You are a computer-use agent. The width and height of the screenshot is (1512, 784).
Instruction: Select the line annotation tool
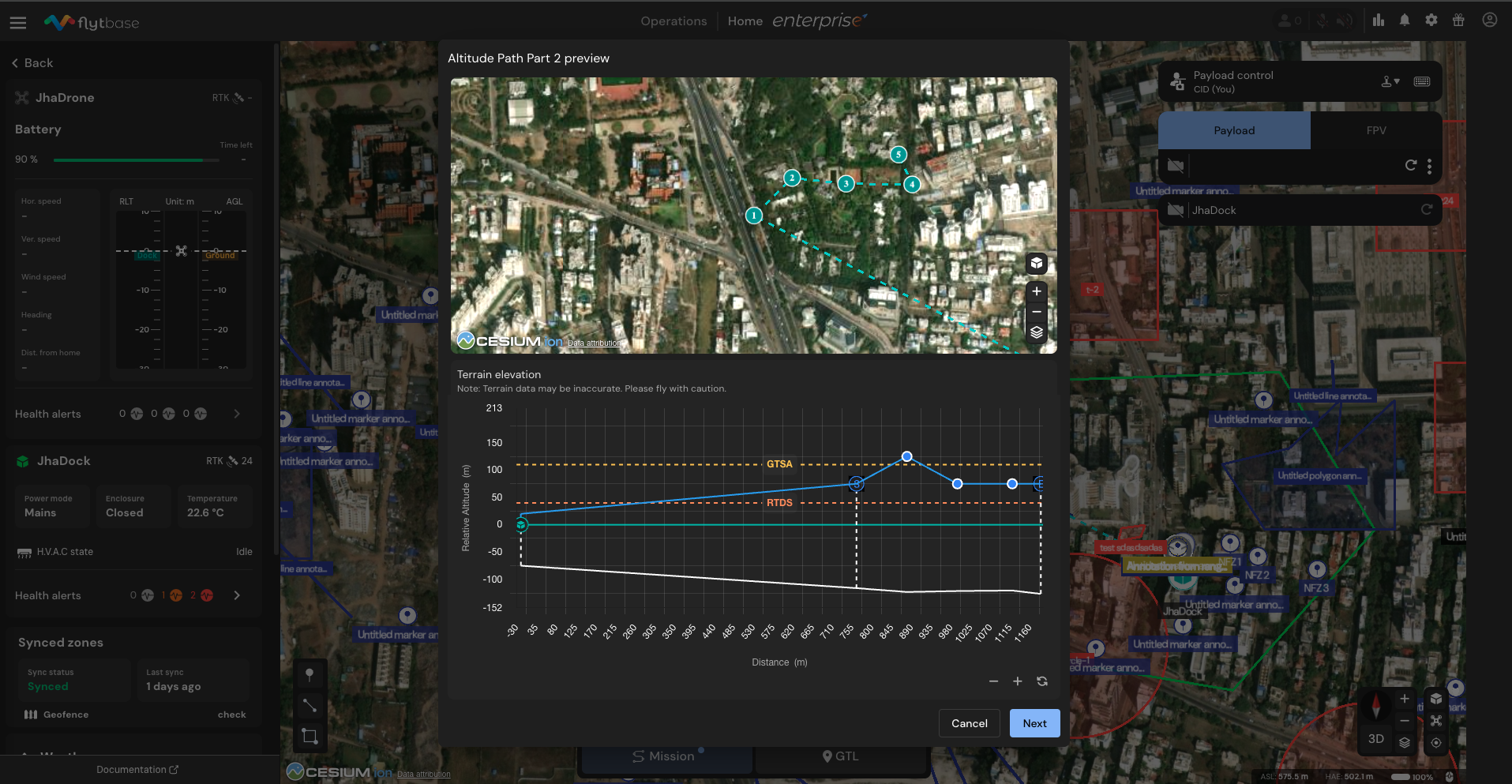(x=310, y=705)
